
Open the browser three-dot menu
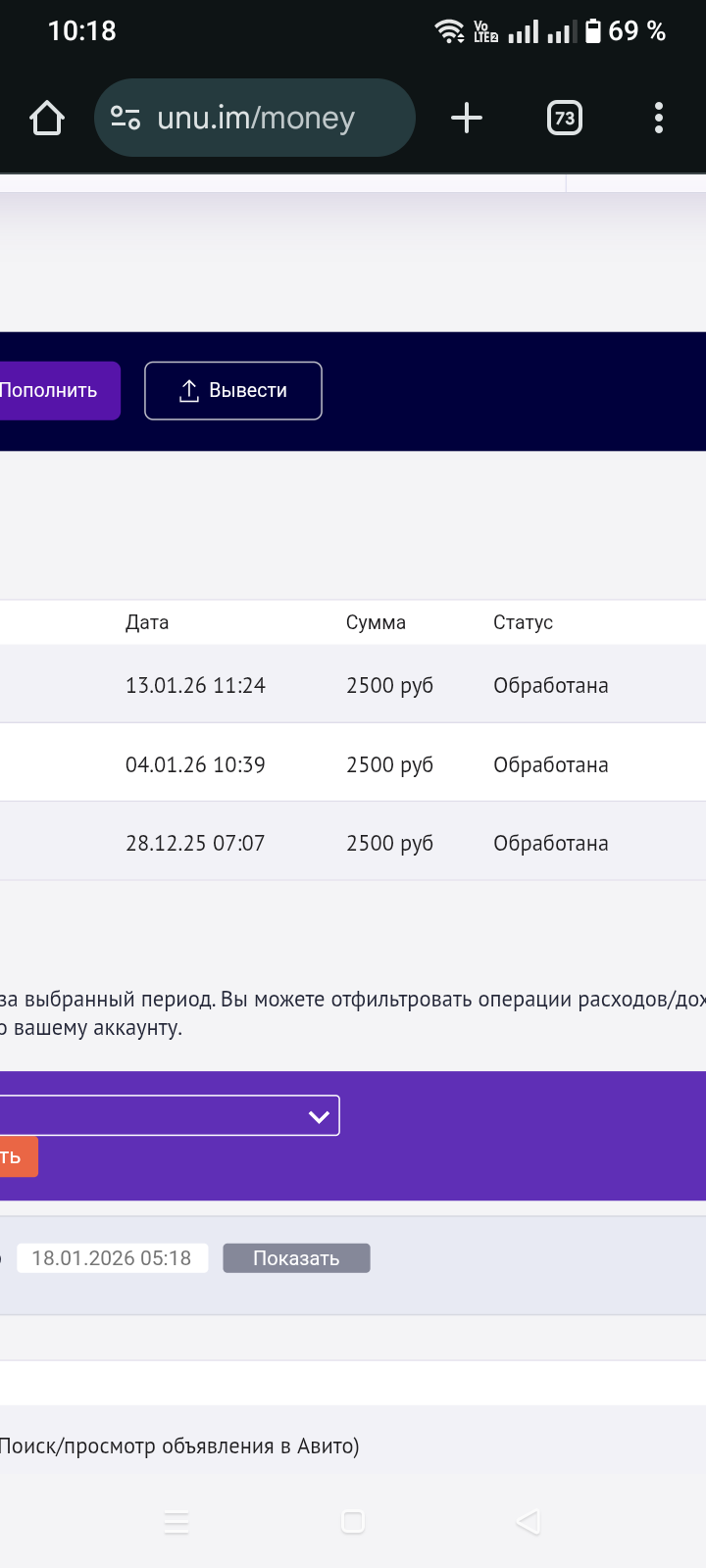[658, 119]
